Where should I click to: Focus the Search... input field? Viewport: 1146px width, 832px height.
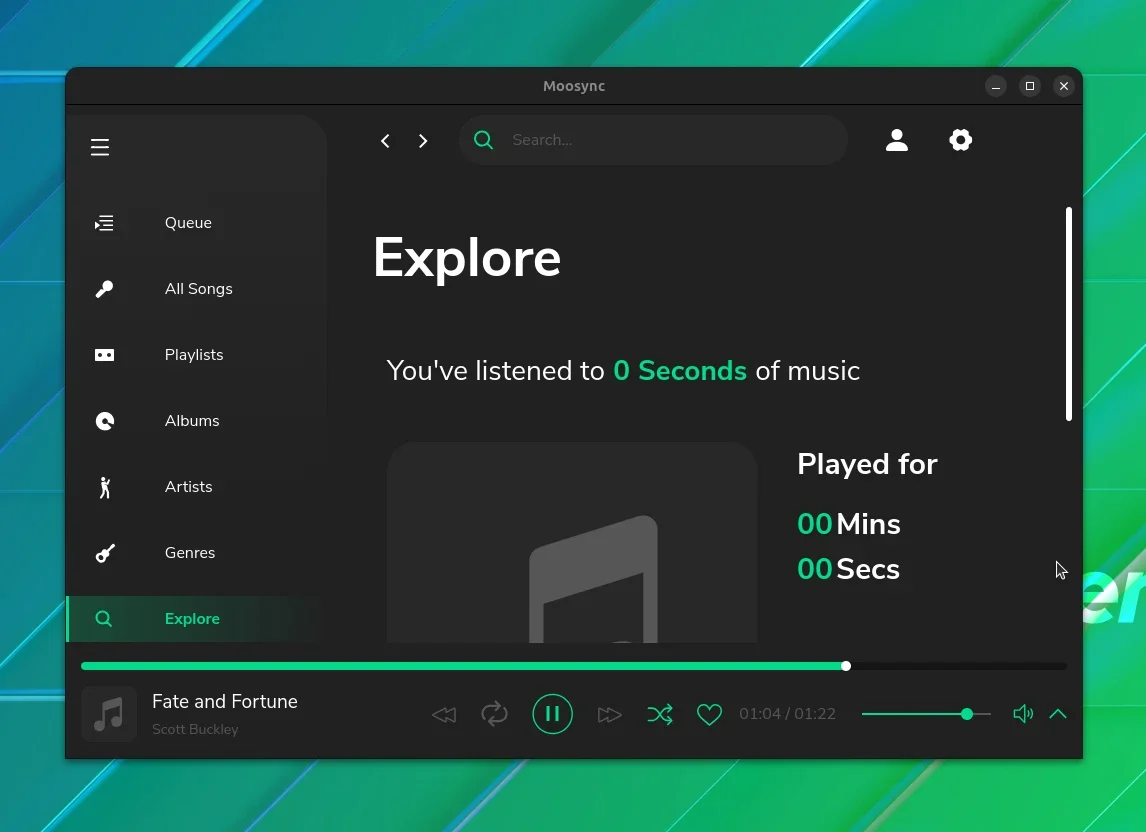tap(653, 140)
